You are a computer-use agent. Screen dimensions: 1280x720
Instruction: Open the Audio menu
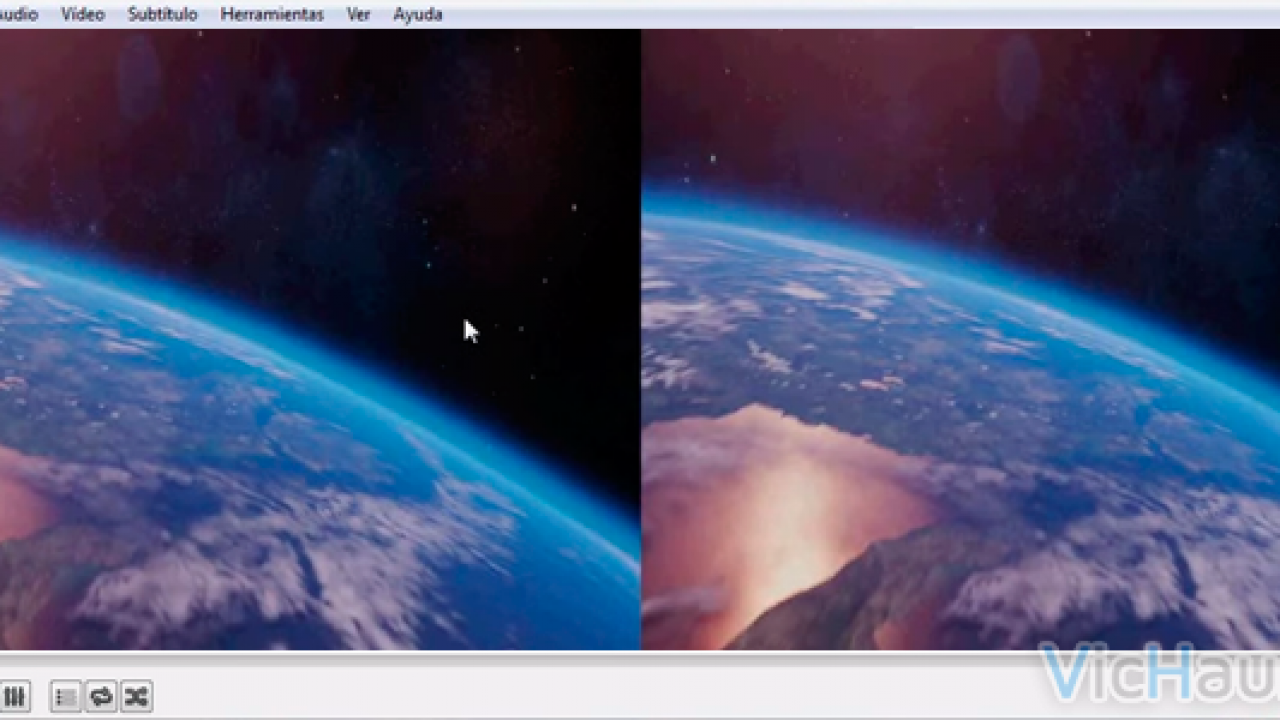tap(18, 14)
